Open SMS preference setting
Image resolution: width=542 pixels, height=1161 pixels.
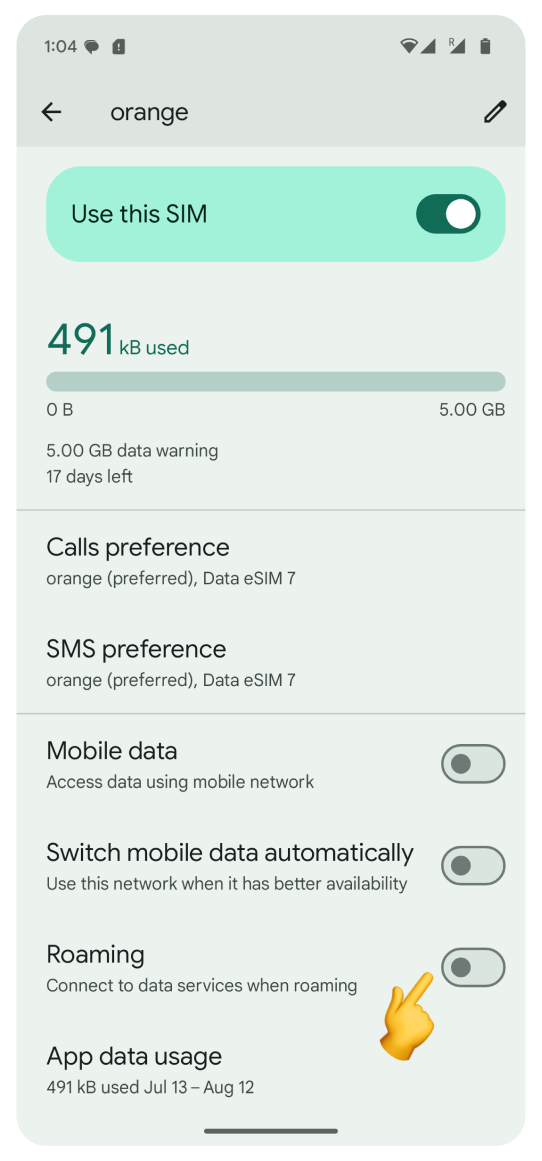tap(271, 663)
